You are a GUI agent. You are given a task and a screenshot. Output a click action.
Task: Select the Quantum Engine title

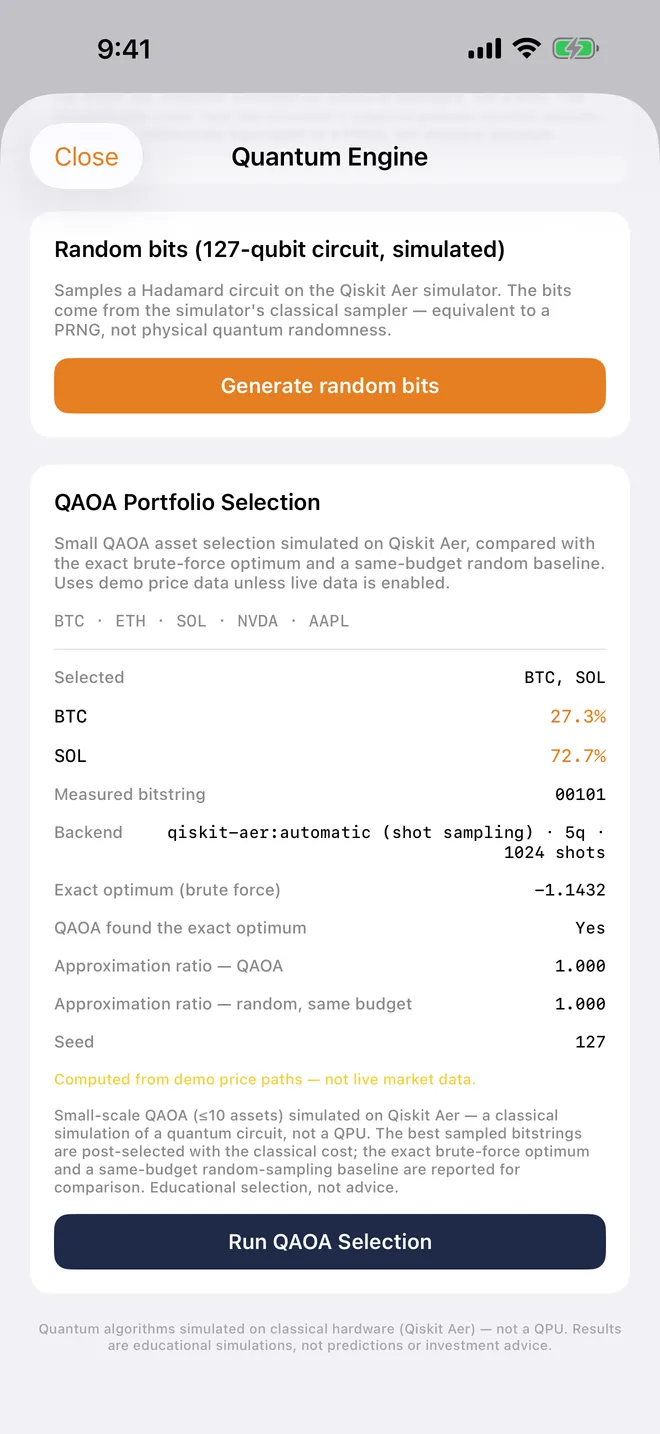tap(330, 157)
